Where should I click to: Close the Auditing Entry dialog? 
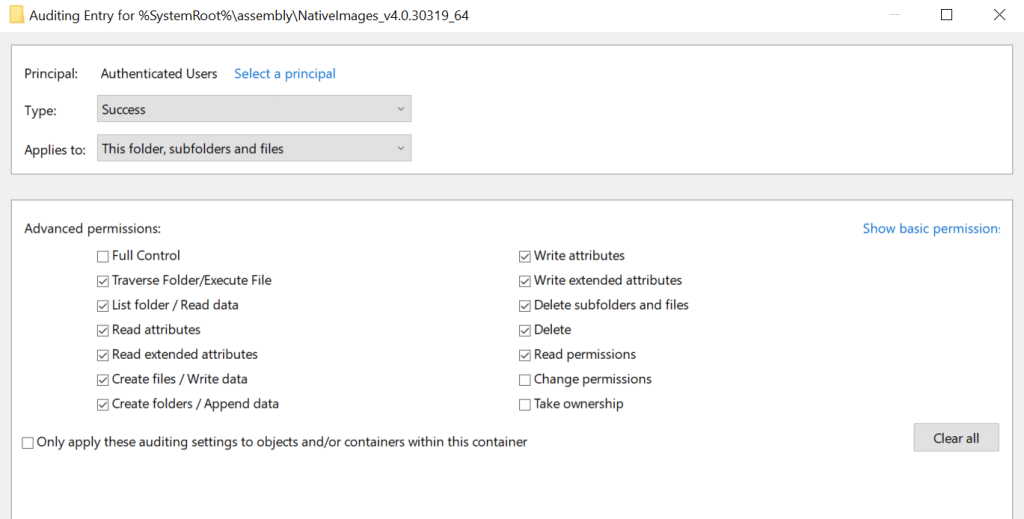pyautogui.click(x=999, y=15)
